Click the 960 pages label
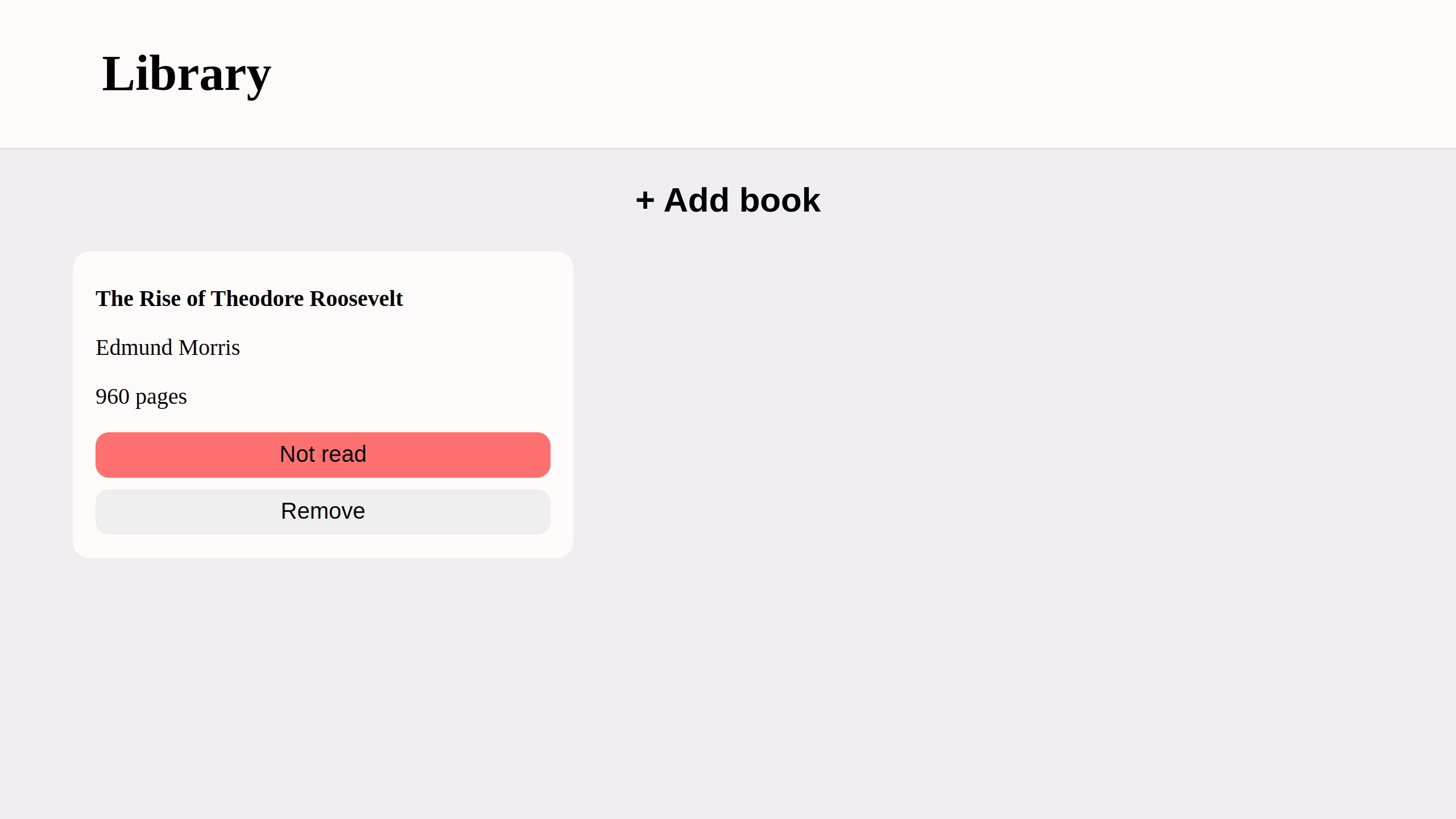Viewport: 1456px width, 819px height. click(x=141, y=397)
